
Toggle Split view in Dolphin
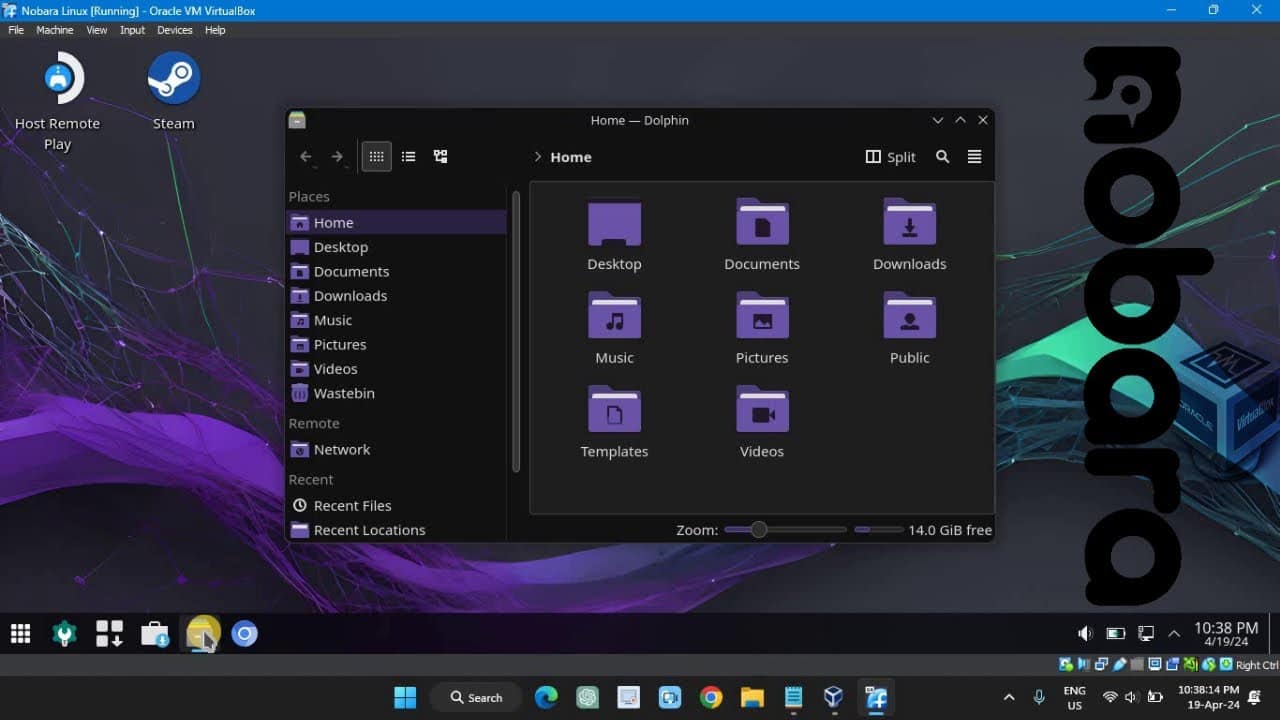point(889,156)
